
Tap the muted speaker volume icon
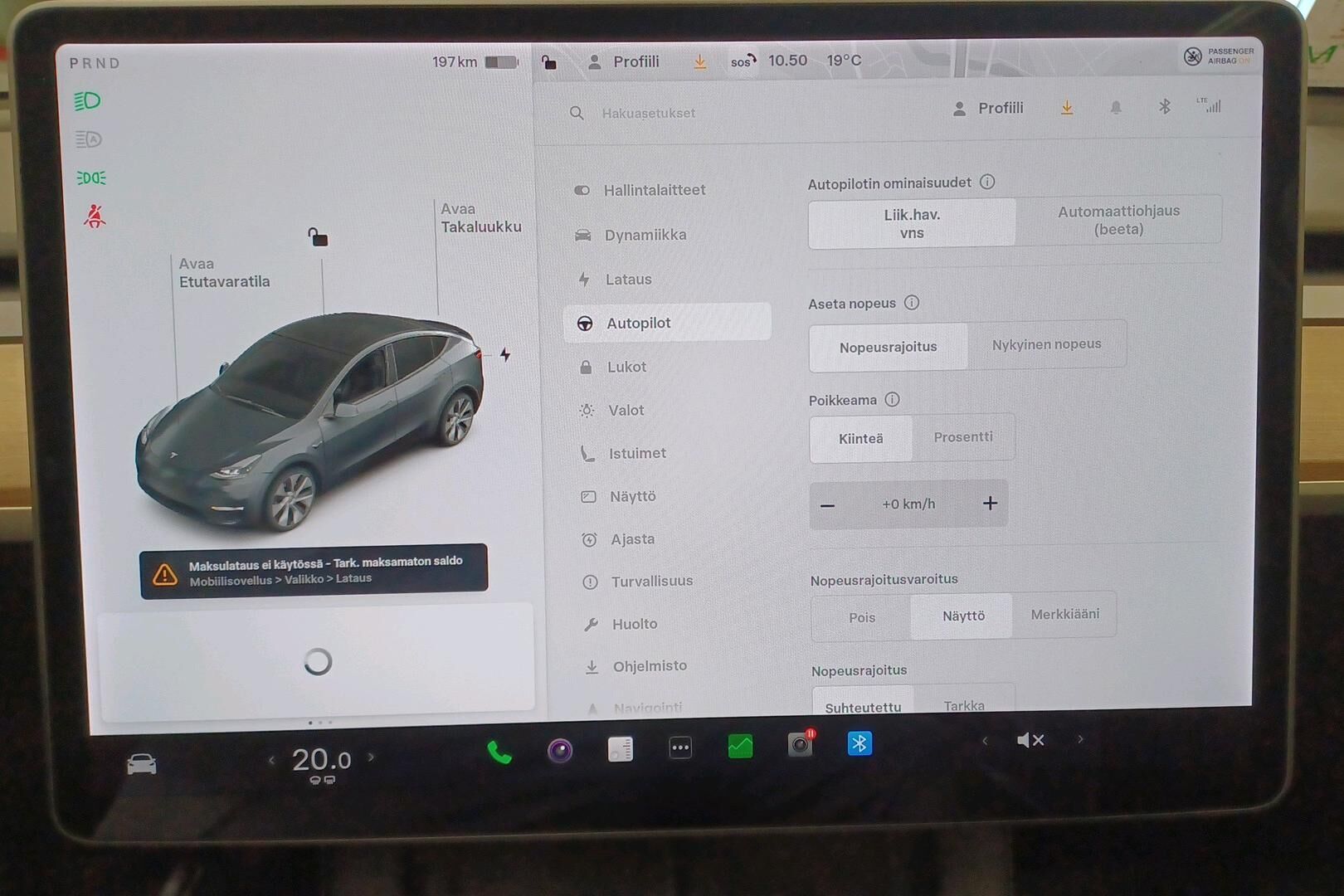[x=1030, y=740]
